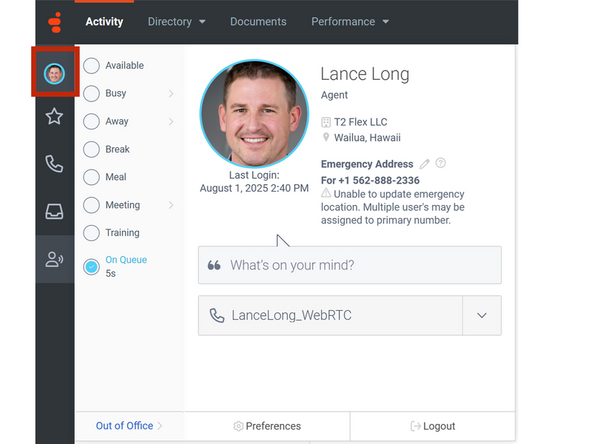The image size is (592, 444).
Task: Open the Directory menu
Action: tap(176, 22)
